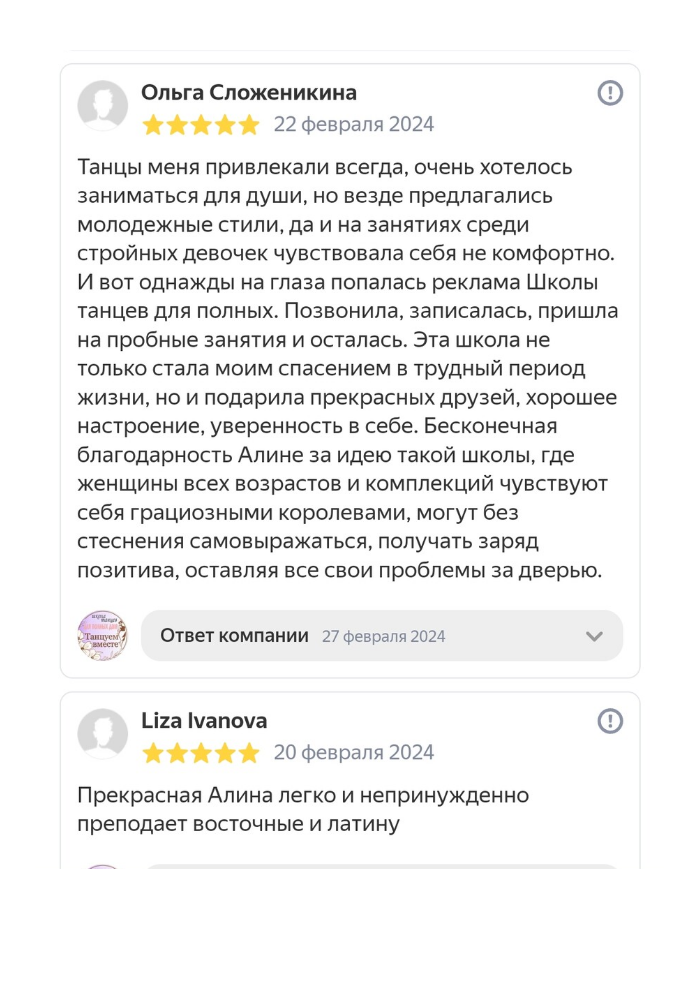The height and width of the screenshot is (1000, 700).
Task: Click Liza's review text about Прекрасная Алина
Action: pyautogui.click(x=303, y=809)
